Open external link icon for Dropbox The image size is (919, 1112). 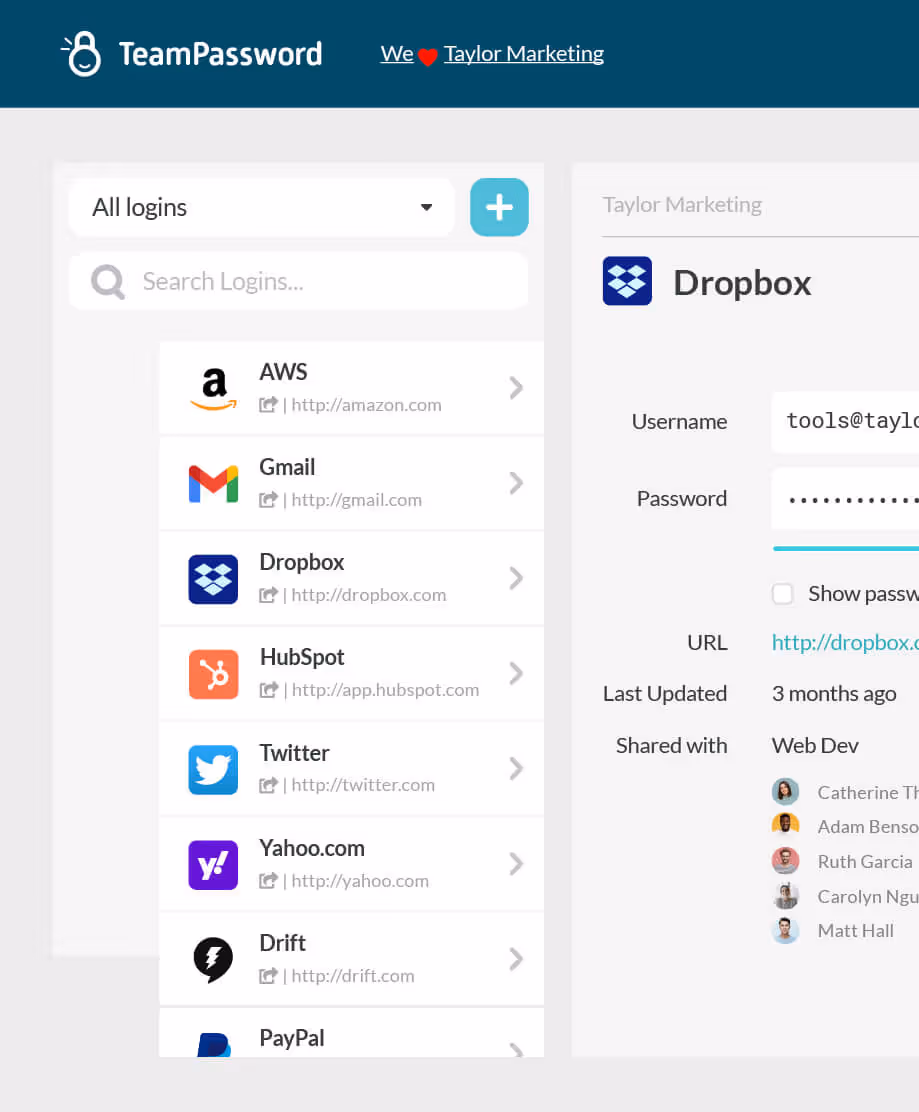point(268,595)
